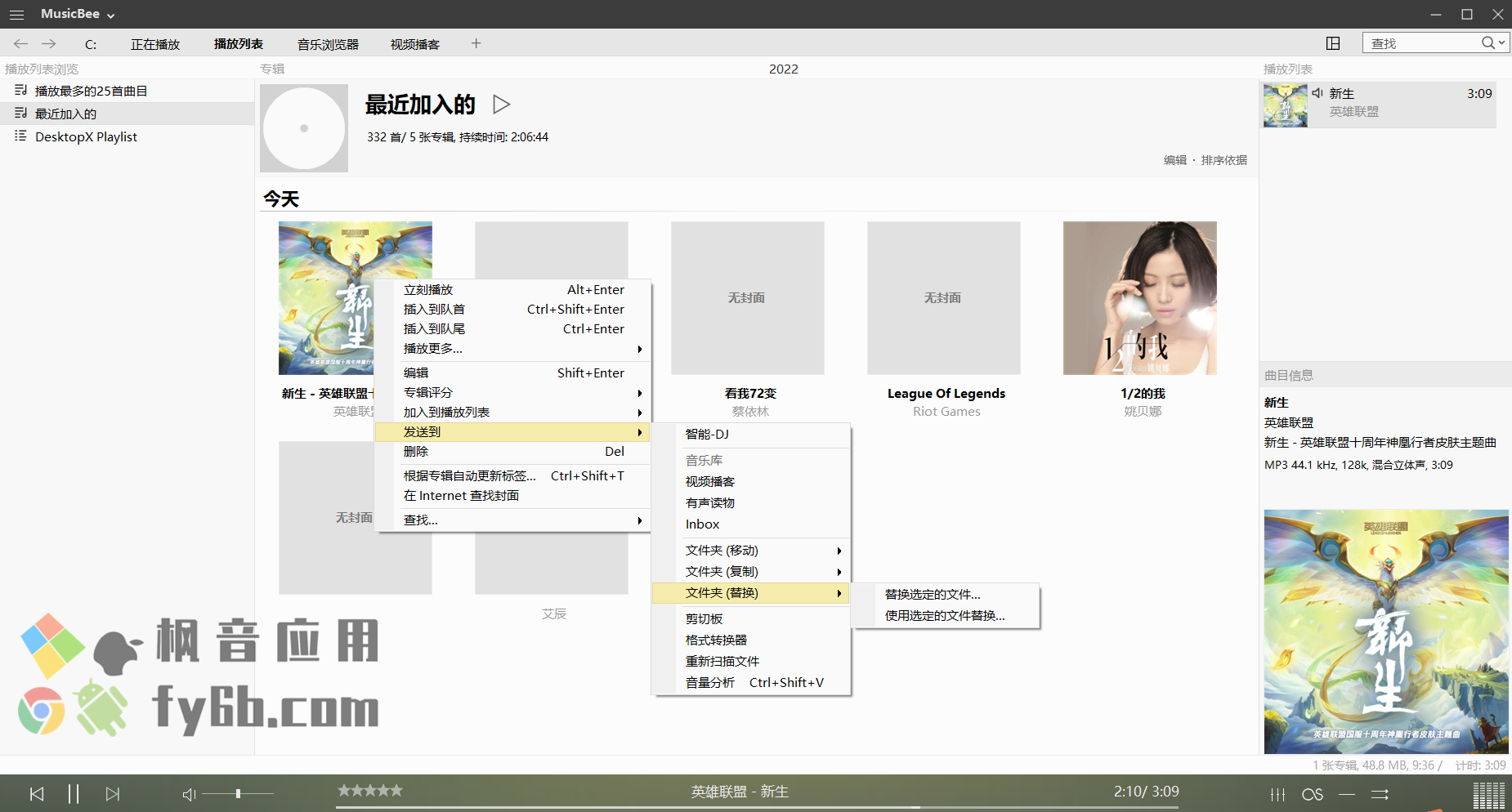
Task: Run 音量分析
Action: tap(751, 683)
